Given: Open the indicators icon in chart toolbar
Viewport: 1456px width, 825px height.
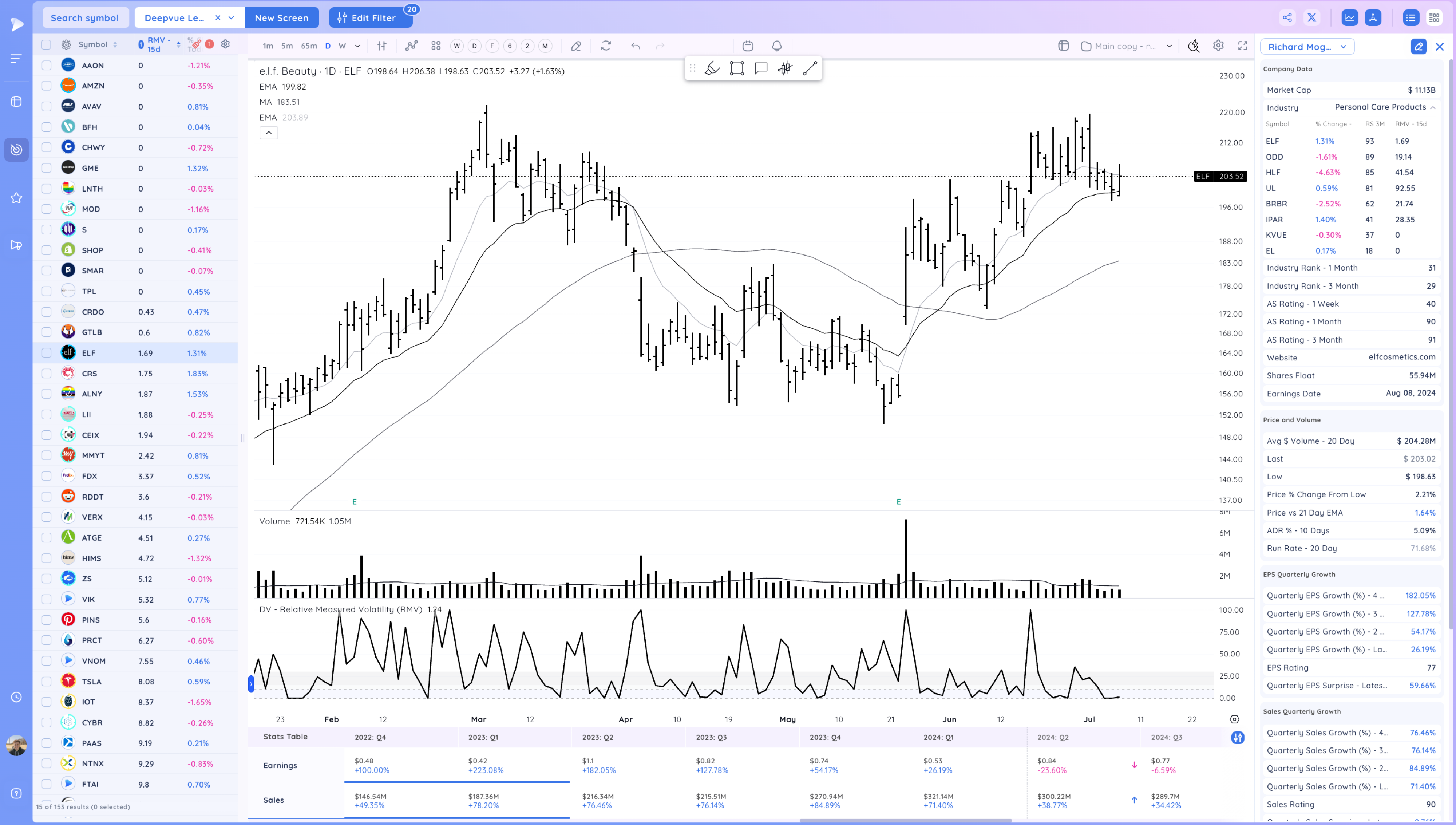Looking at the screenshot, I should coord(411,46).
